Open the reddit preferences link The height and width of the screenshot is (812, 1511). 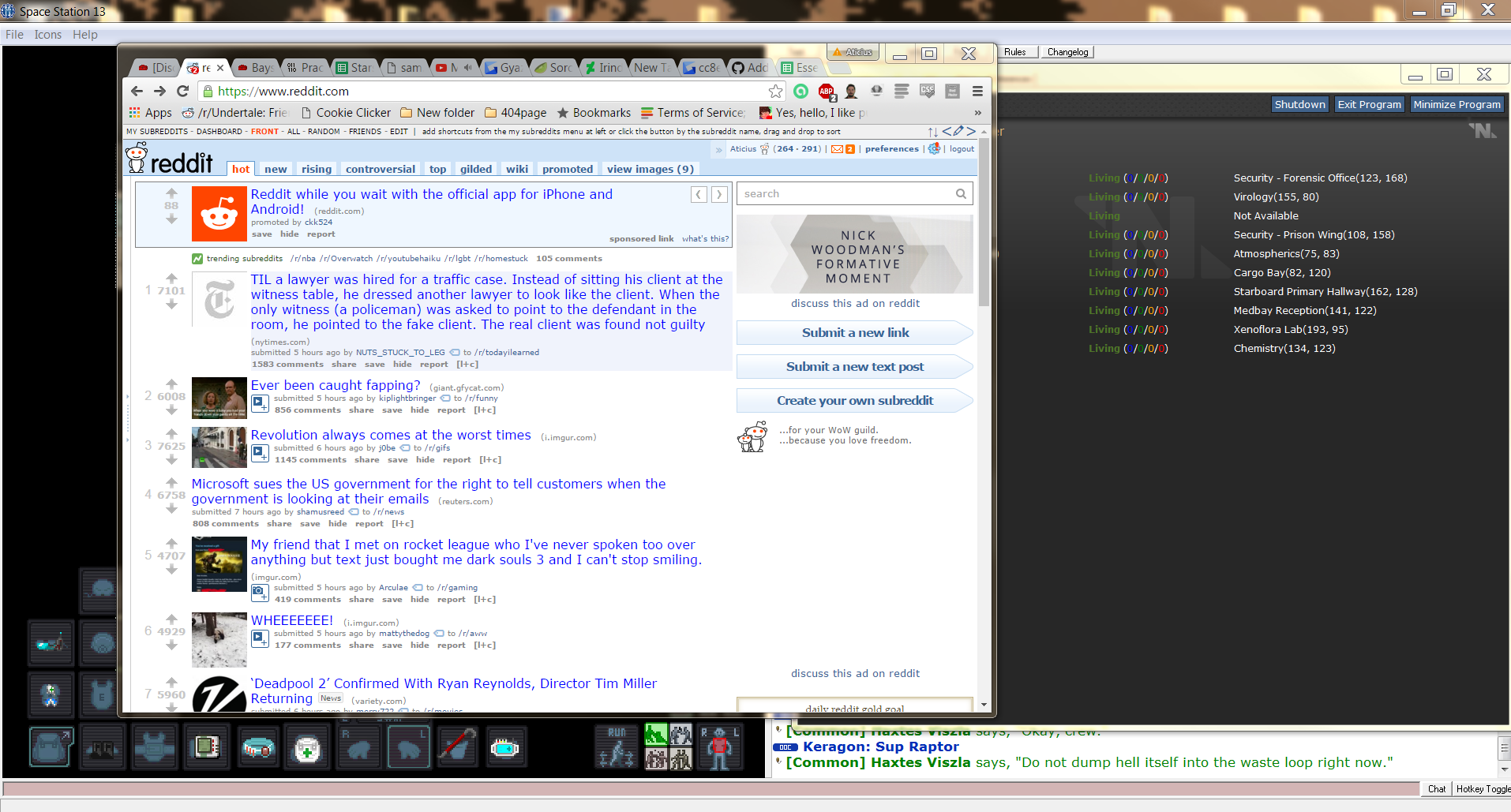click(x=891, y=149)
